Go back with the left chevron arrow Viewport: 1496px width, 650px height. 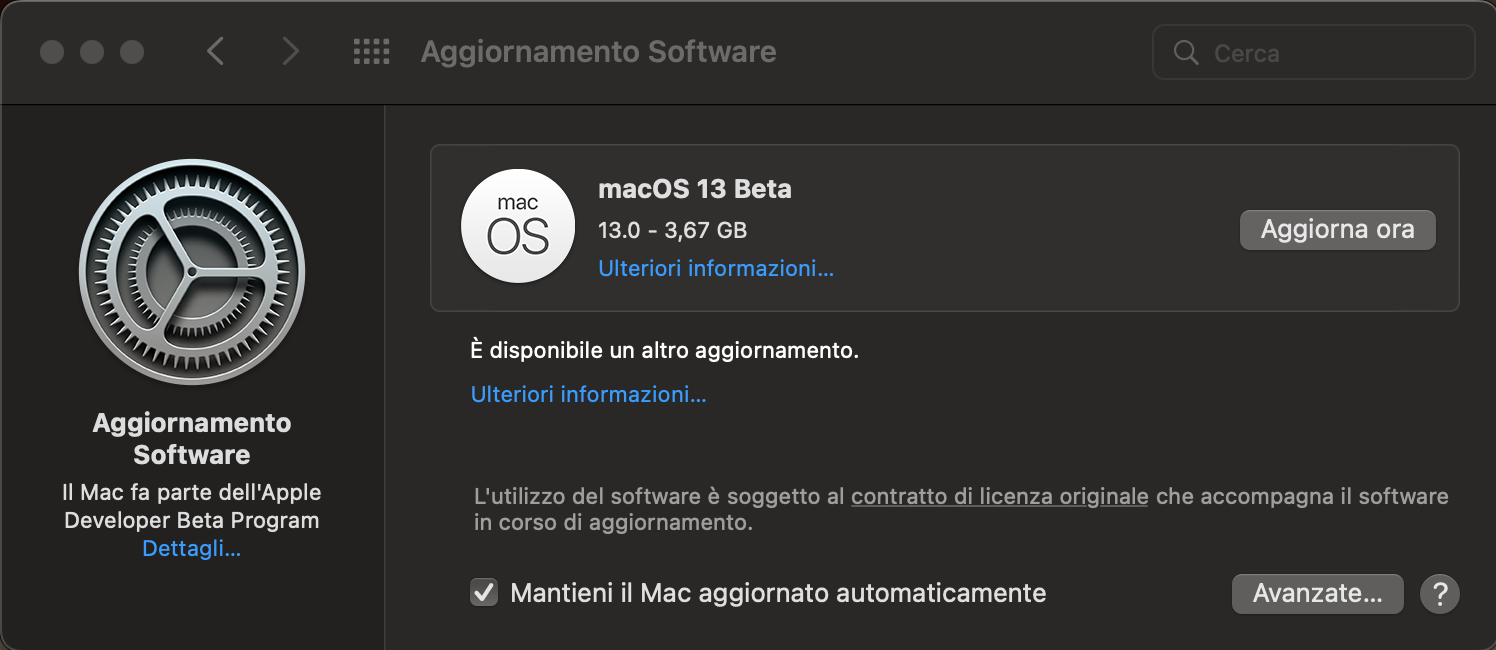coord(215,51)
